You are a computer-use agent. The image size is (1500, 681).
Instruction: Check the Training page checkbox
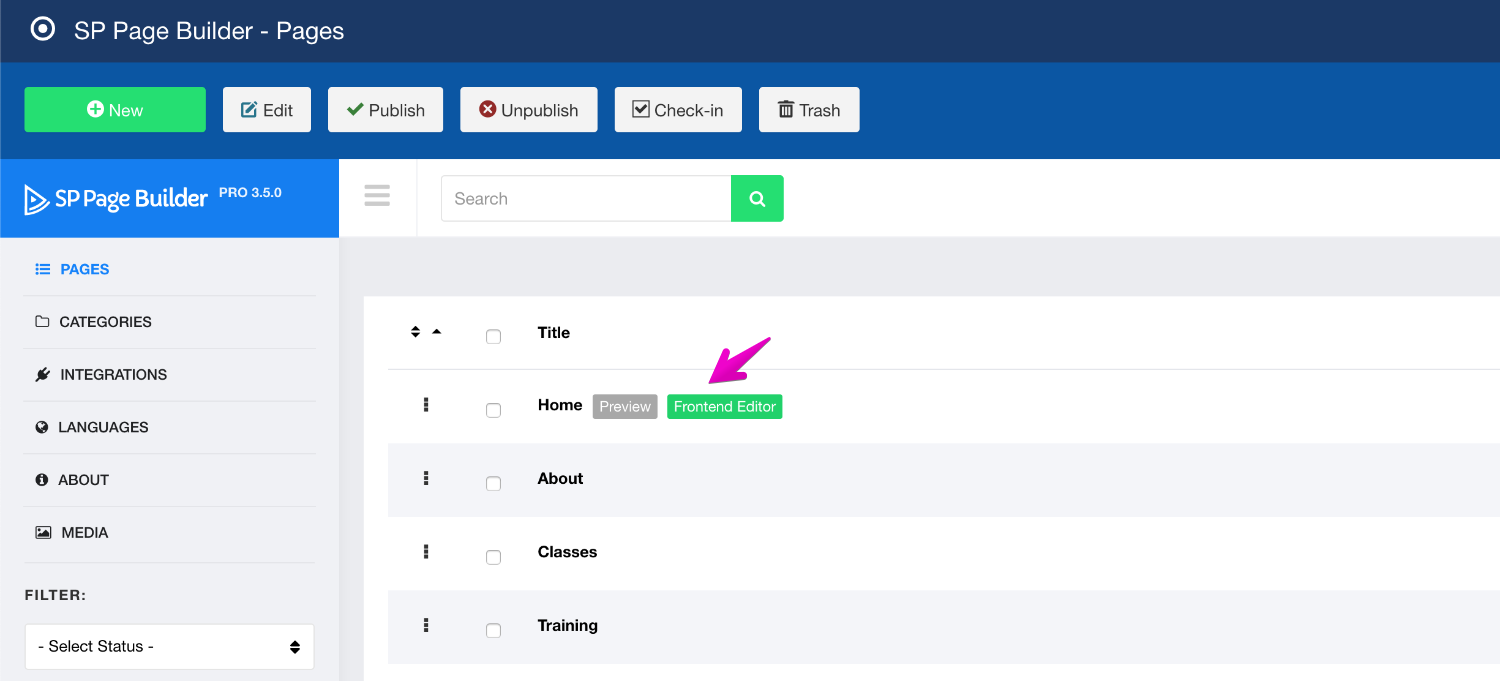(x=493, y=631)
